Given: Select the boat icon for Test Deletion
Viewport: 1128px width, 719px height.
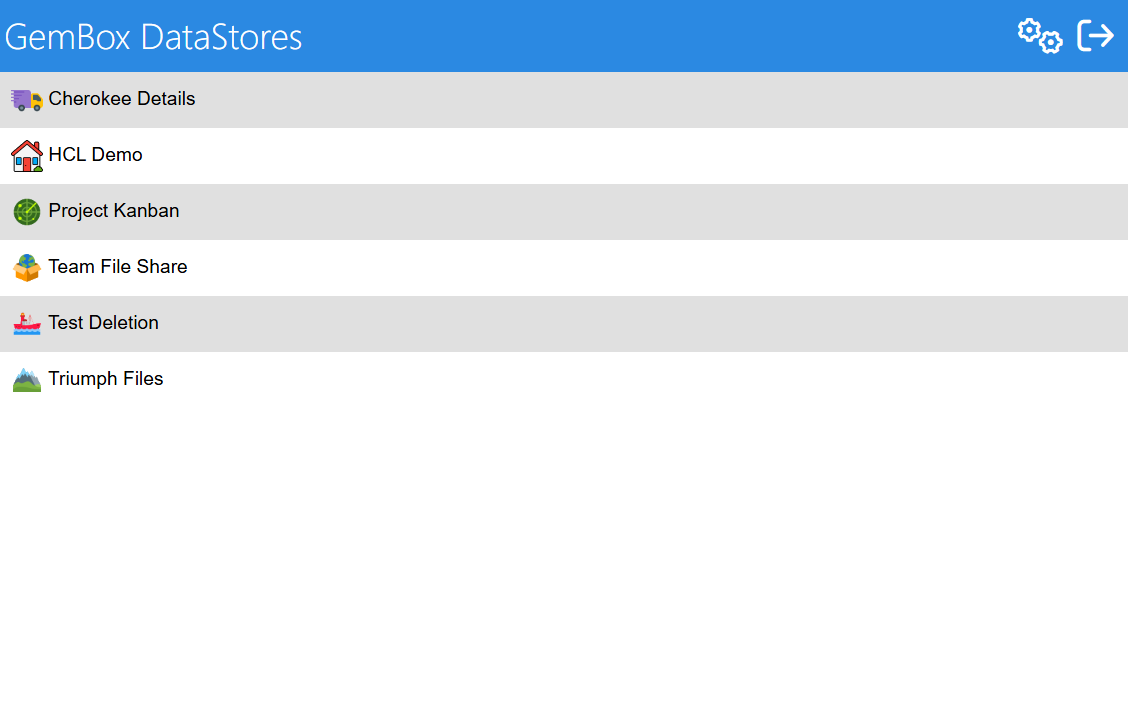Looking at the screenshot, I should 27,323.
